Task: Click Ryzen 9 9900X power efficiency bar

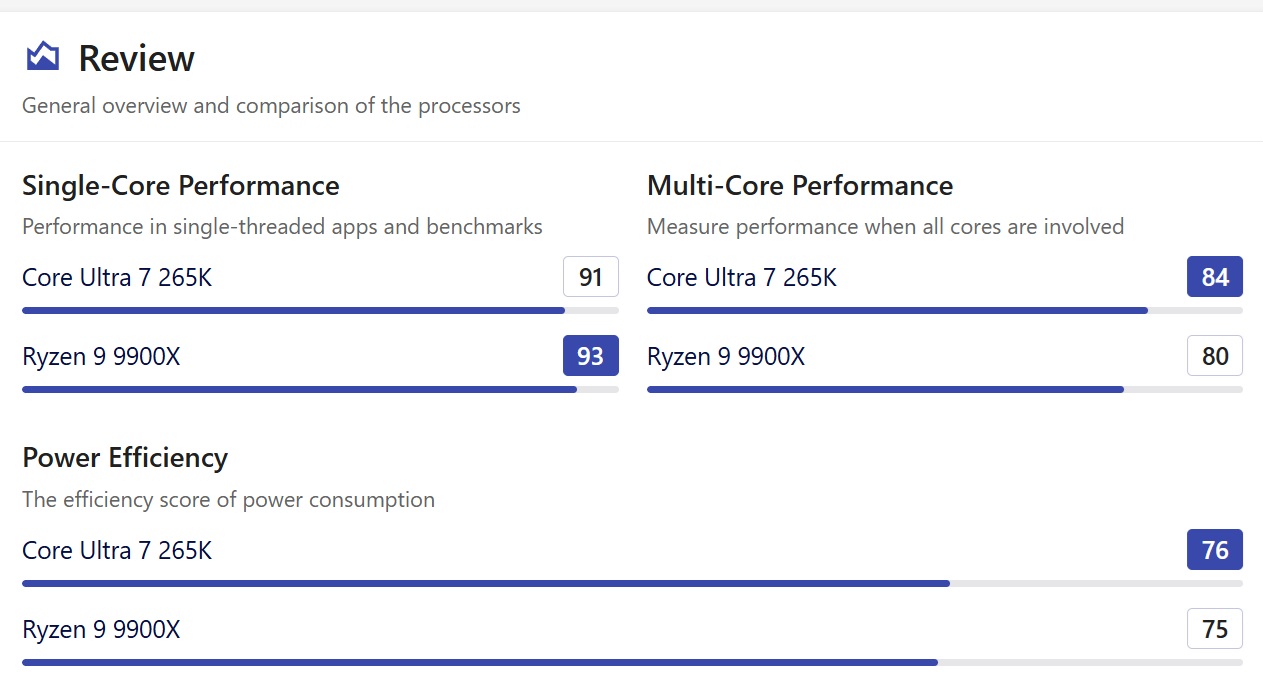Action: pyautogui.click(x=632, y=662)
